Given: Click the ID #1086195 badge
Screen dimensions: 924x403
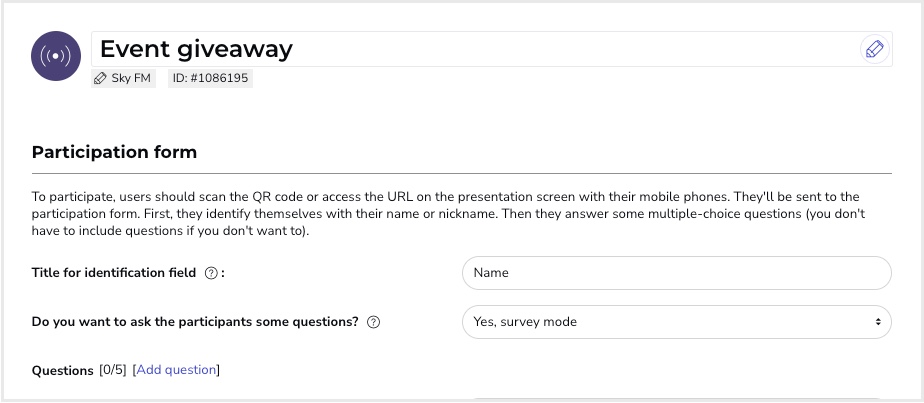Looking at the screenshot, I should (x=210, y=78).
